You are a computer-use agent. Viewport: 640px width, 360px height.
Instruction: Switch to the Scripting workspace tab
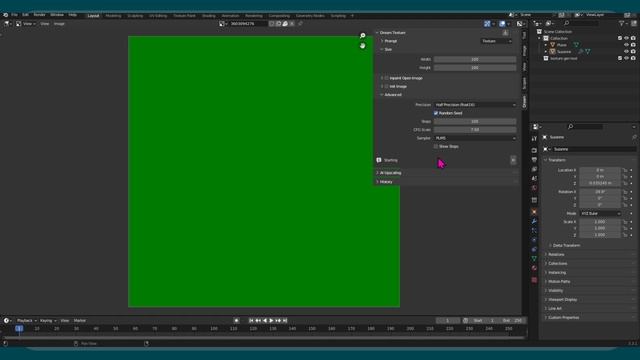click(x=338, y=16)
